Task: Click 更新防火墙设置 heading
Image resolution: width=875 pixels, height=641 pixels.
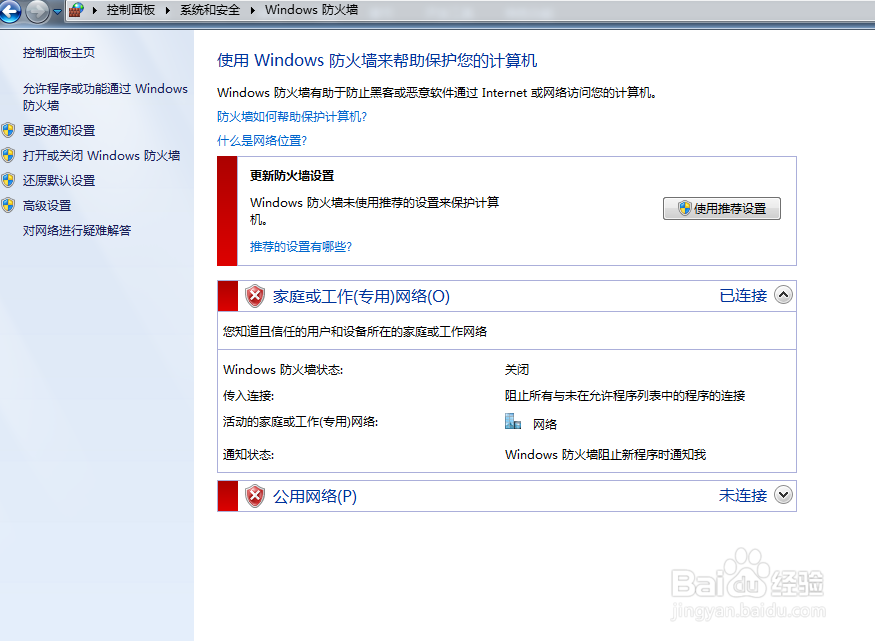Action: (x=292, y=175)
